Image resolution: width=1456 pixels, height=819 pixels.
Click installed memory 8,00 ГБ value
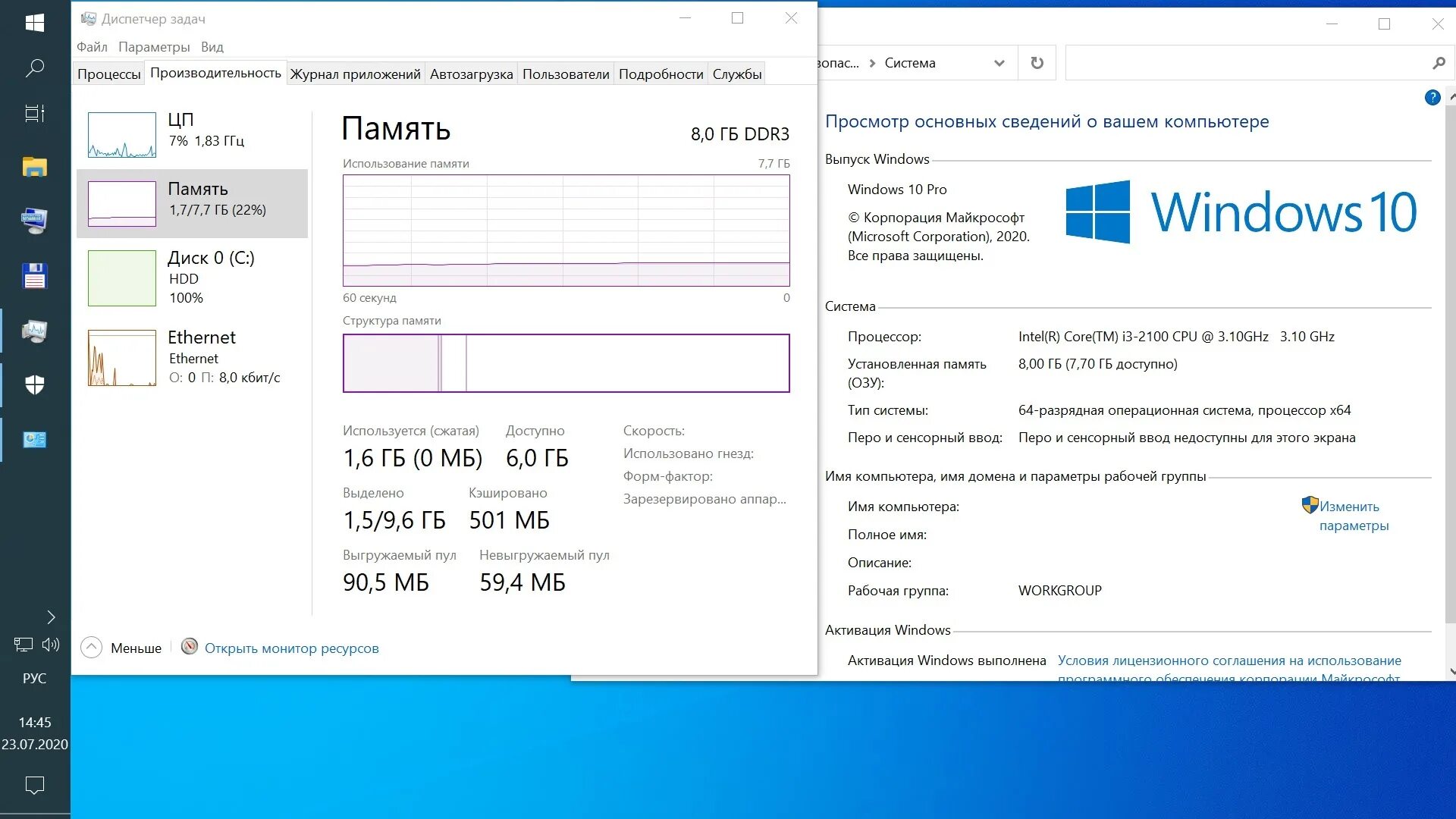[1097, 364]
